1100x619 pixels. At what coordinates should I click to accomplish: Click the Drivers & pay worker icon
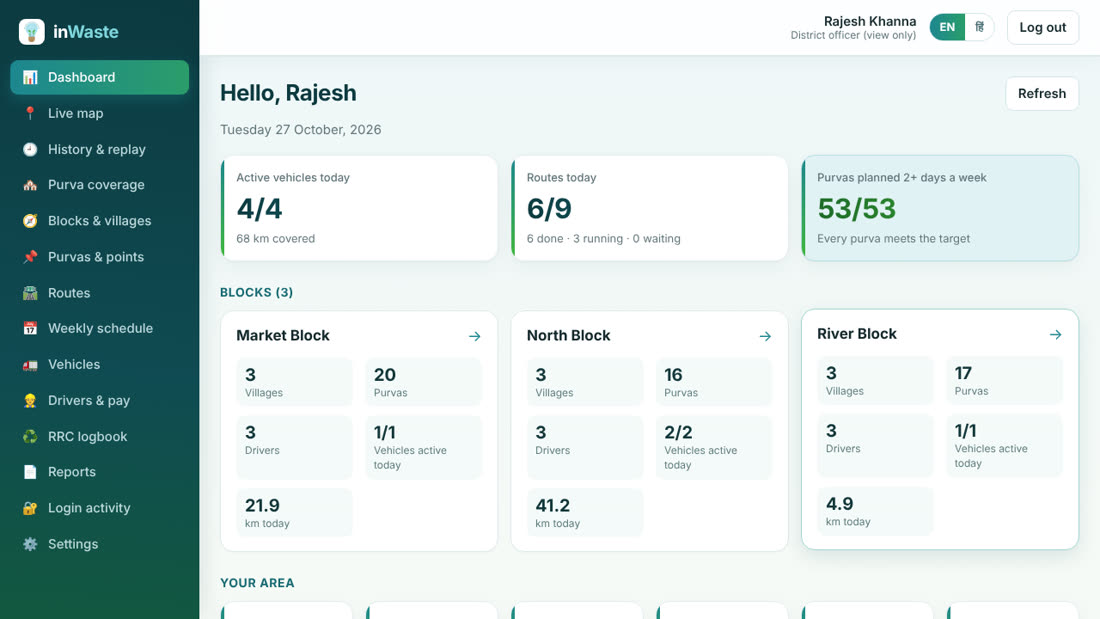pos(29,400)
